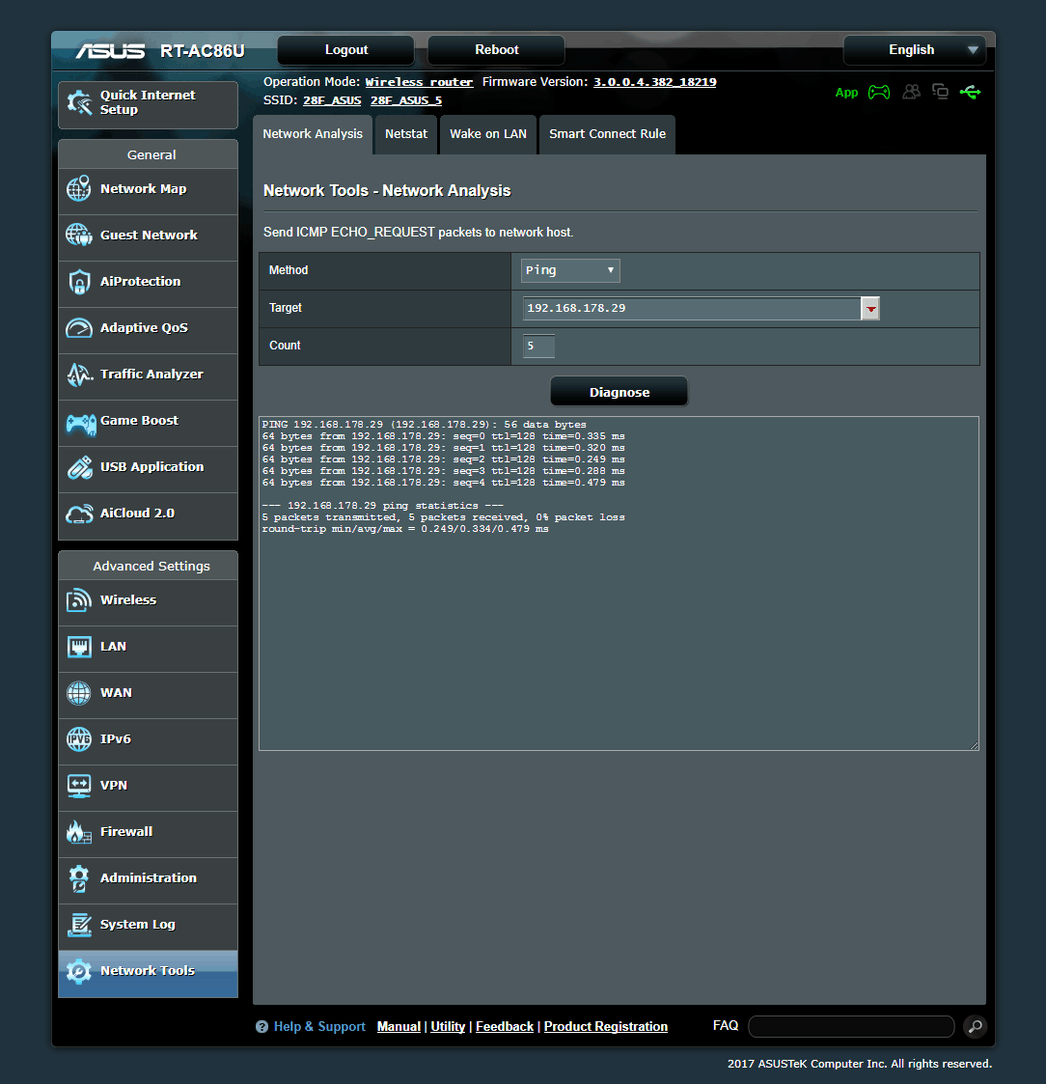Click the FAQ search input field

852,1027
